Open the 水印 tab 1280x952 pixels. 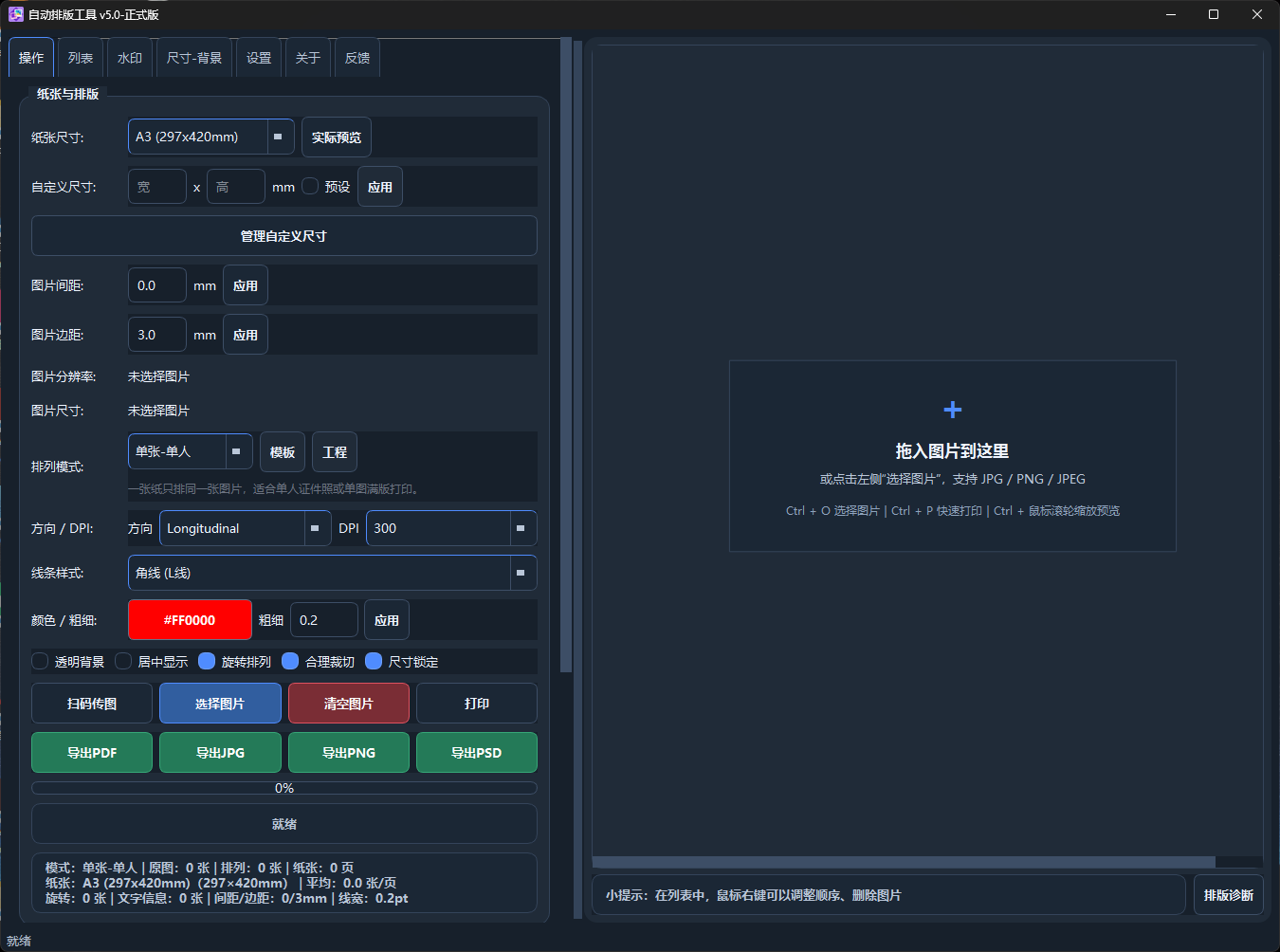click(x=130, y=58)
